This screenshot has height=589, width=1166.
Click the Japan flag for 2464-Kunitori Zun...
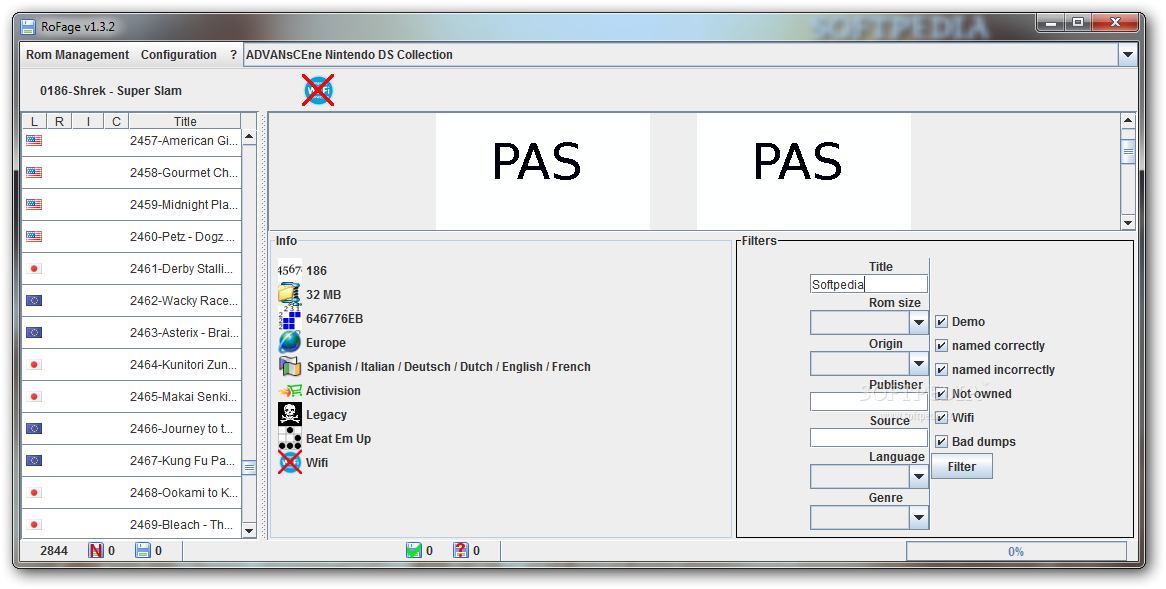[x=34, y=364]
